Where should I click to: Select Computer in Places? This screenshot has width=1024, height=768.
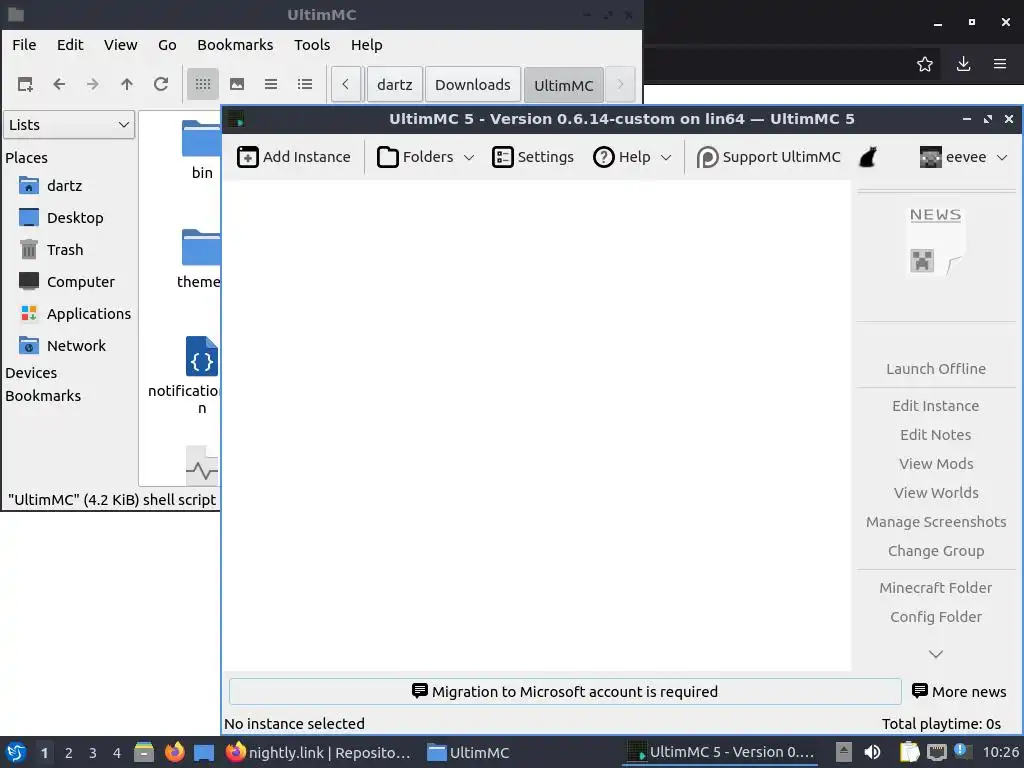click(67, 282)
